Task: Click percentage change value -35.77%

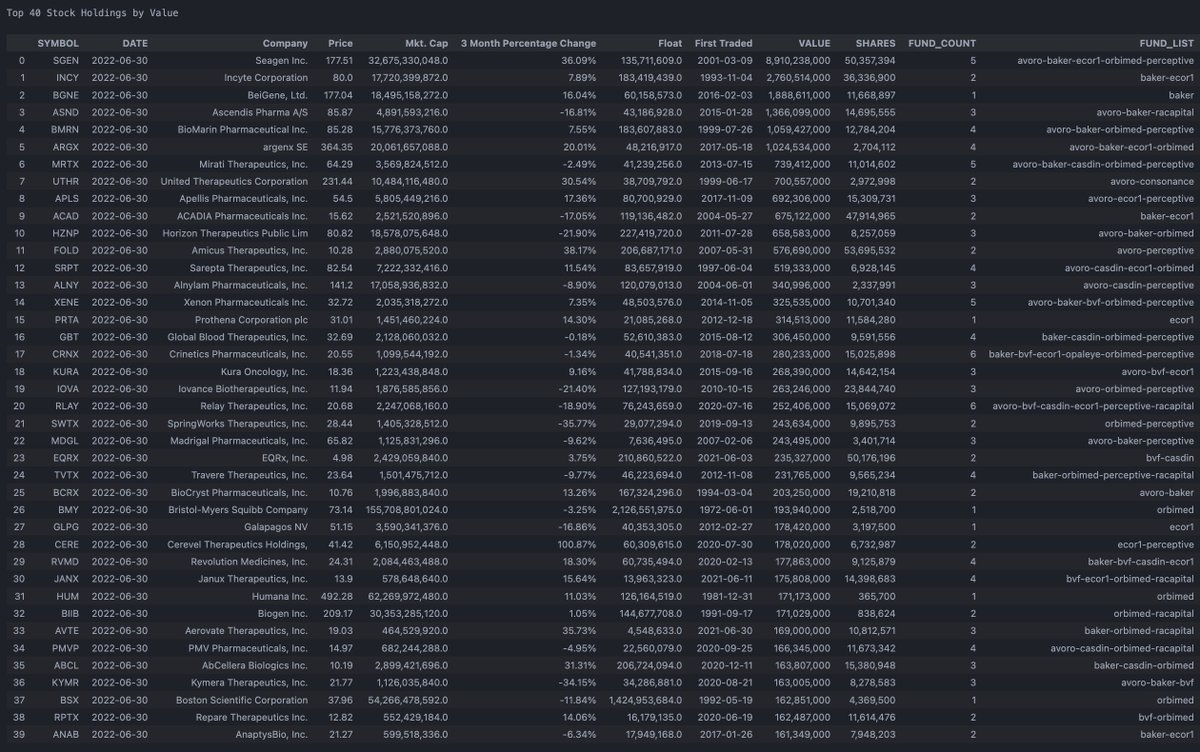Action: point(577,422)
